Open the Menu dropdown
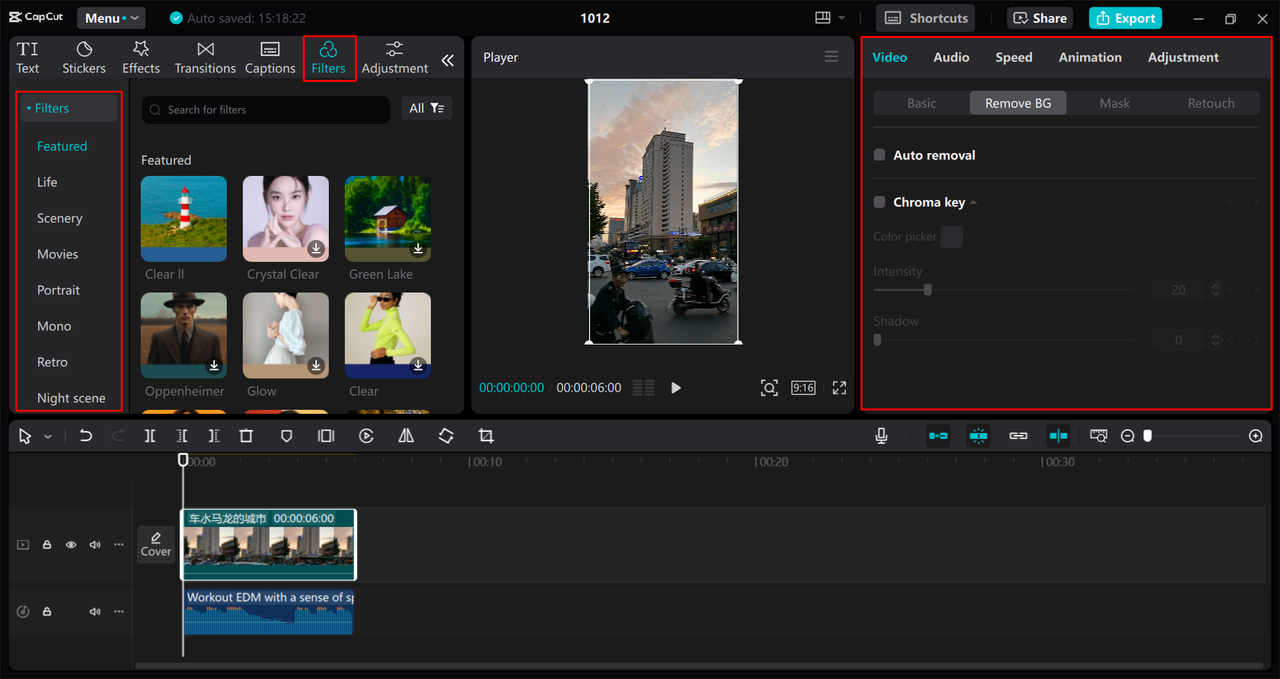The image size is (1280, 679). 110,18
